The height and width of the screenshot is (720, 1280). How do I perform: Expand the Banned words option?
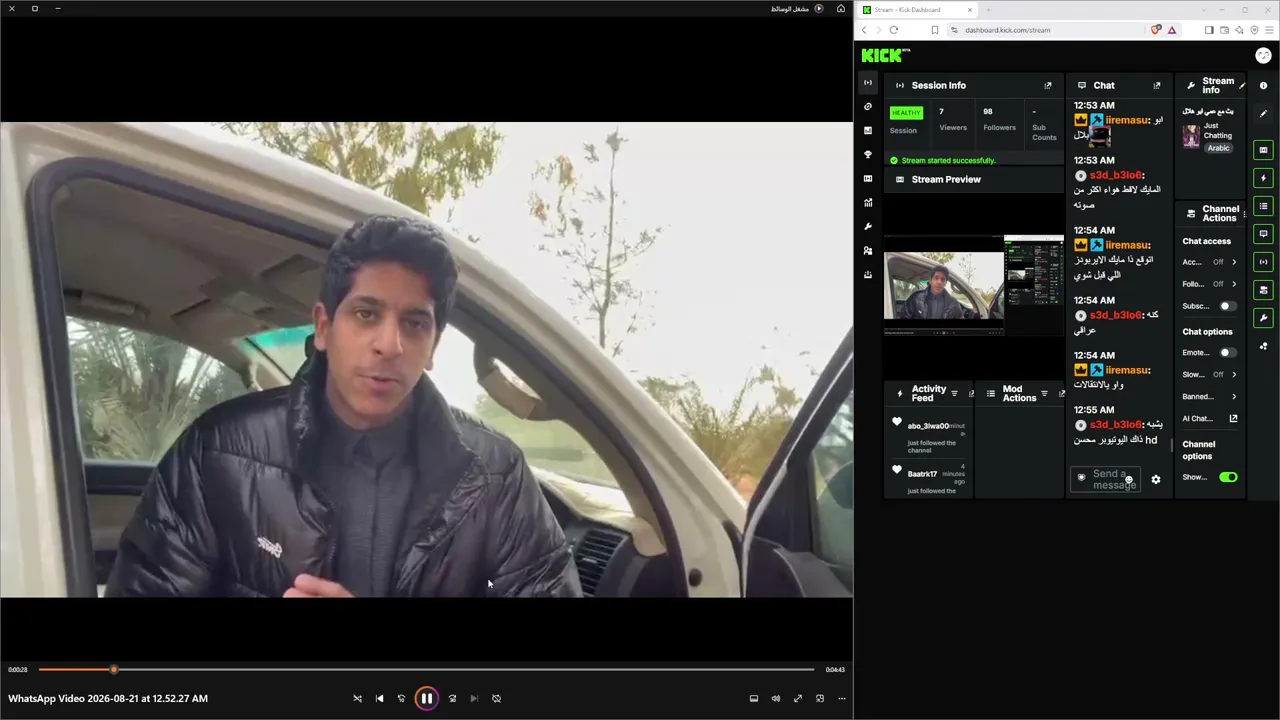coord(1210,397)
